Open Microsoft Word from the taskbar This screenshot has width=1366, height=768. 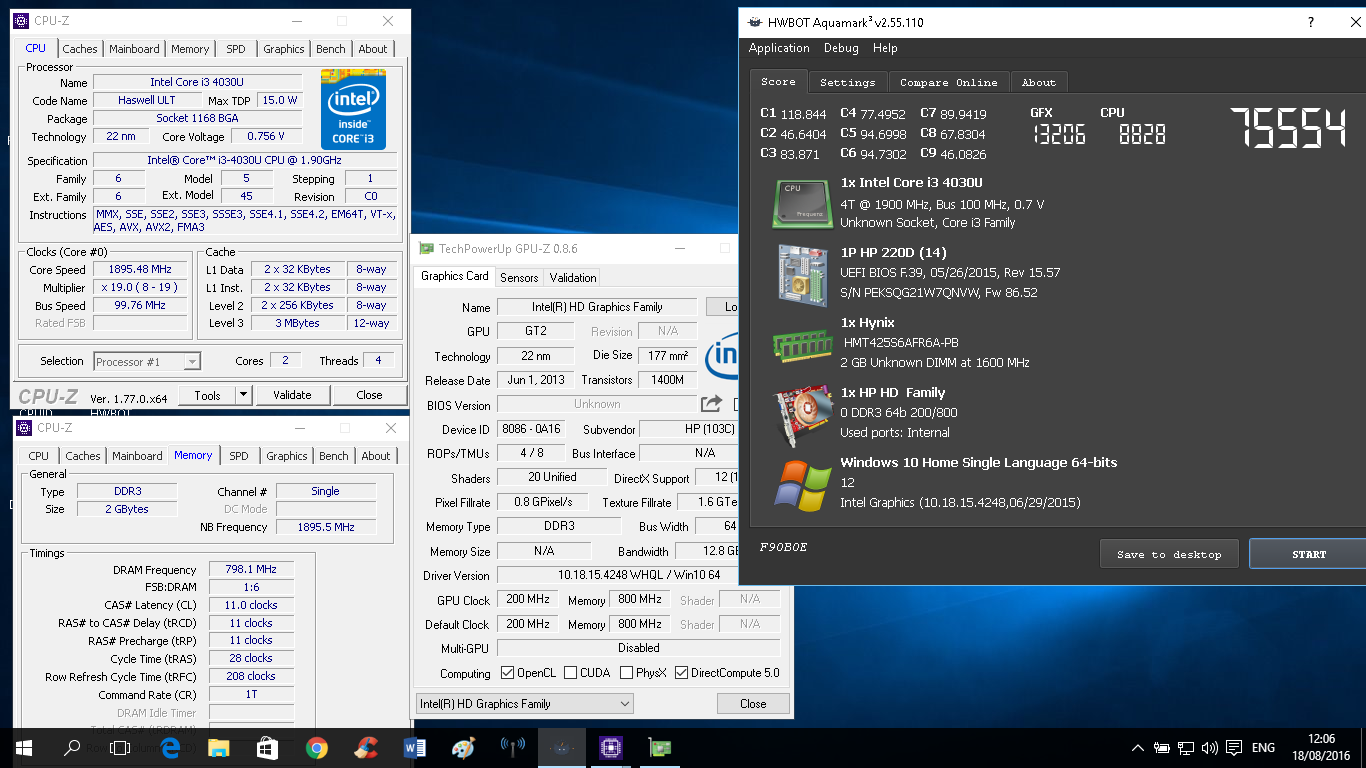click(x=414, y=747)
